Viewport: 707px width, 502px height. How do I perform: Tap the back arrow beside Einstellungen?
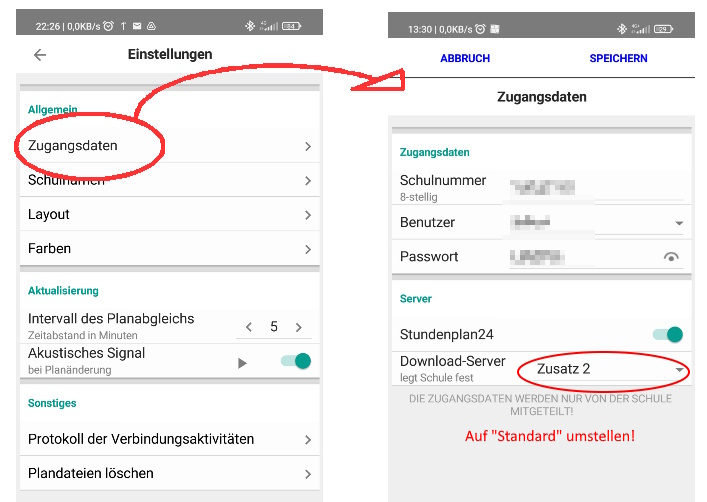(x=40, y=55)
